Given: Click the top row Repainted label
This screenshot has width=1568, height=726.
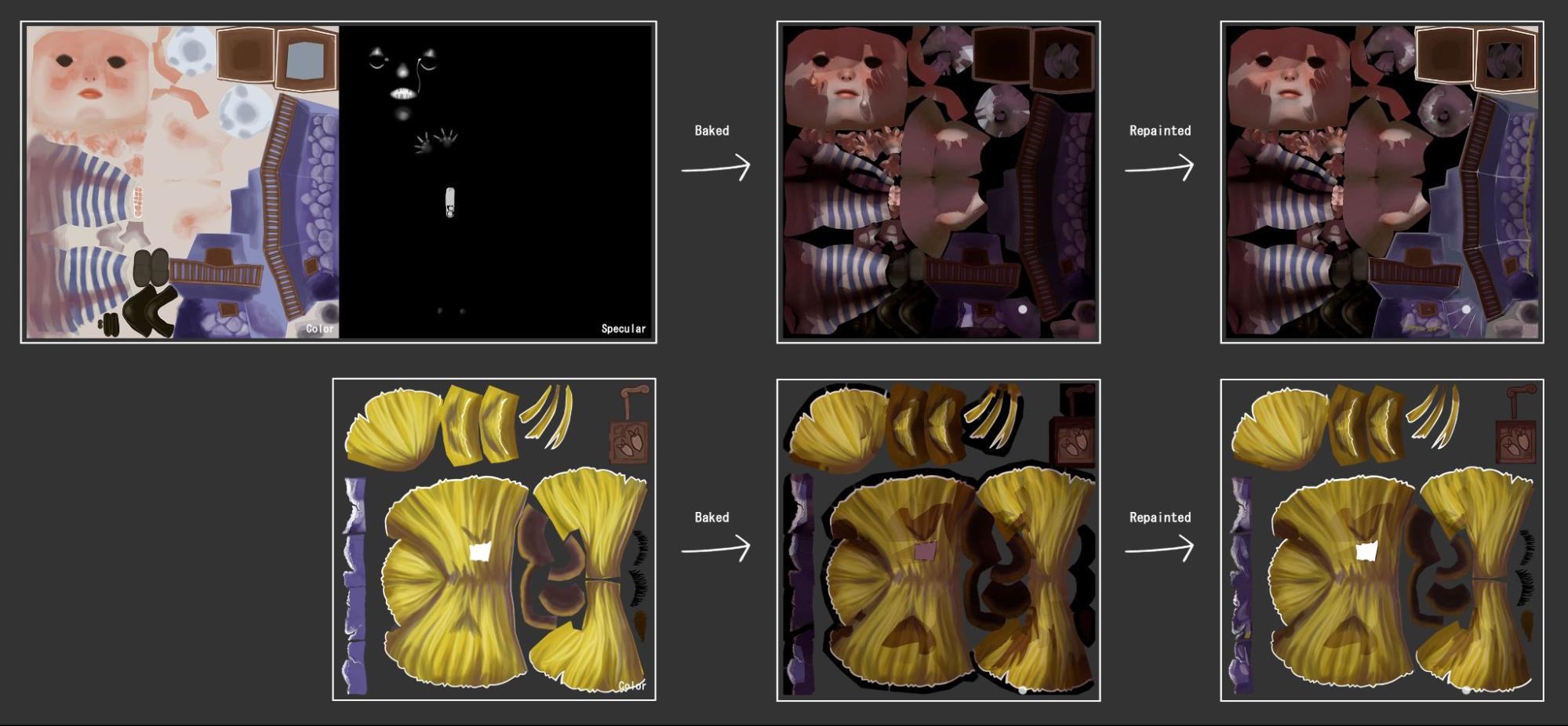Looking at the screenshot, I should click(x=1159, y=131).
